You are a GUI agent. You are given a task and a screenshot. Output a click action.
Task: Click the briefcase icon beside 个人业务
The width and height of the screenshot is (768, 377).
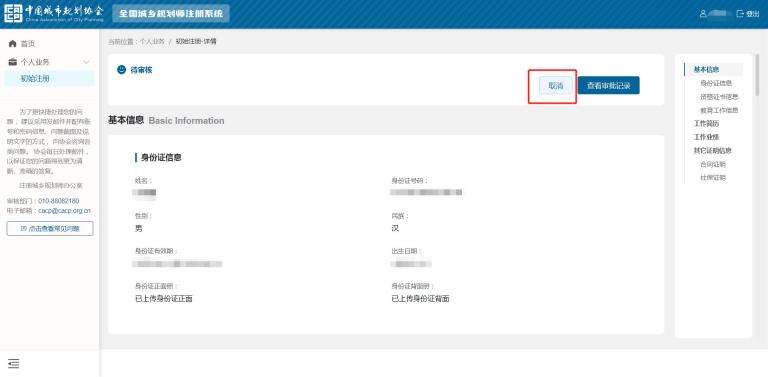[13, 62]
